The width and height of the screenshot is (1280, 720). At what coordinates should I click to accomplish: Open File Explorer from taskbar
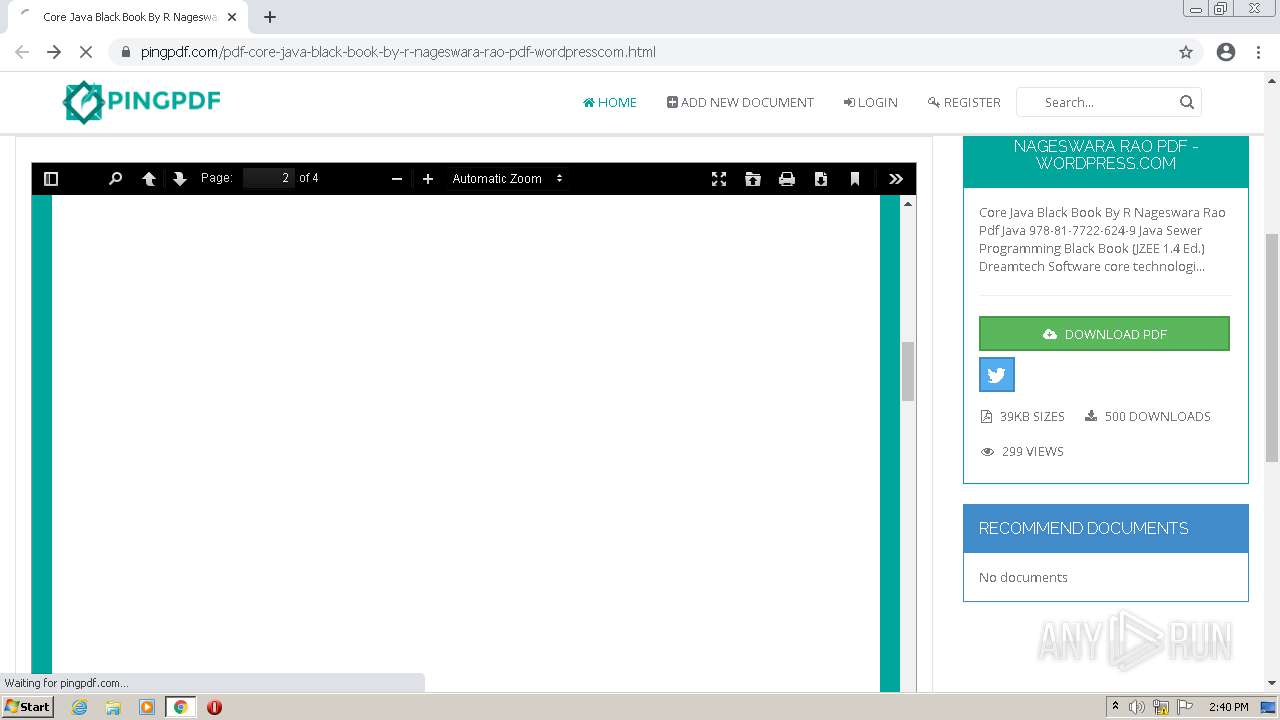coord(113,707)
